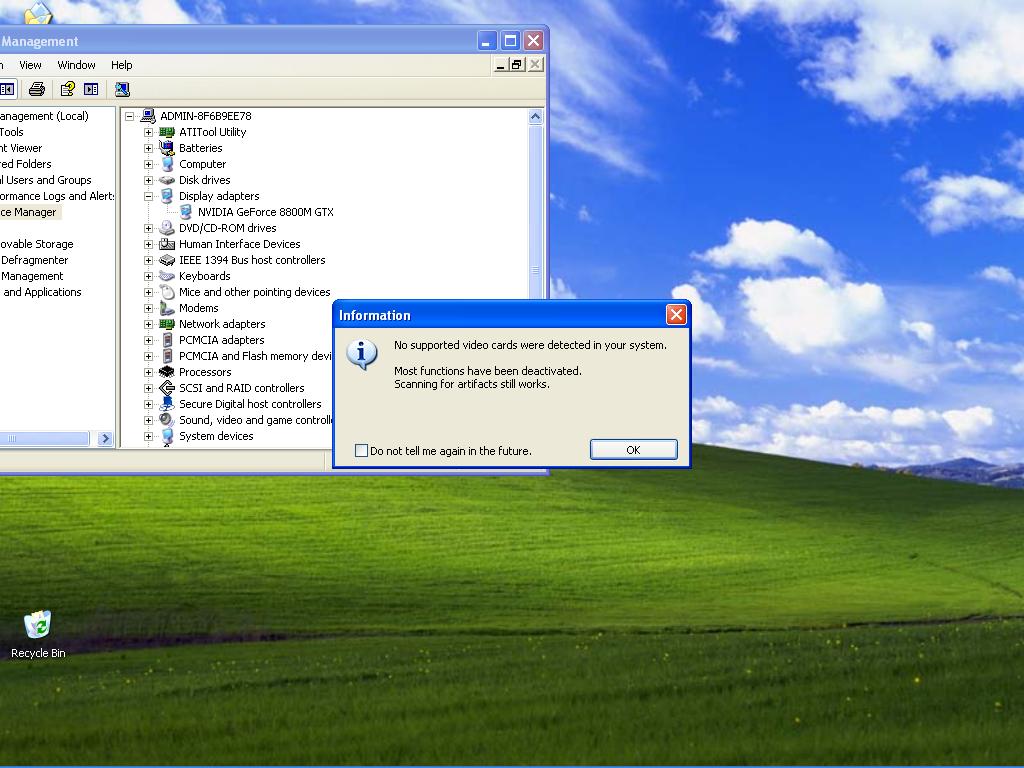This screenshot has width=1024, height=768.
Task: Click the IEEE 1394 Bus host controllers icon
Action: click(167, 260)
